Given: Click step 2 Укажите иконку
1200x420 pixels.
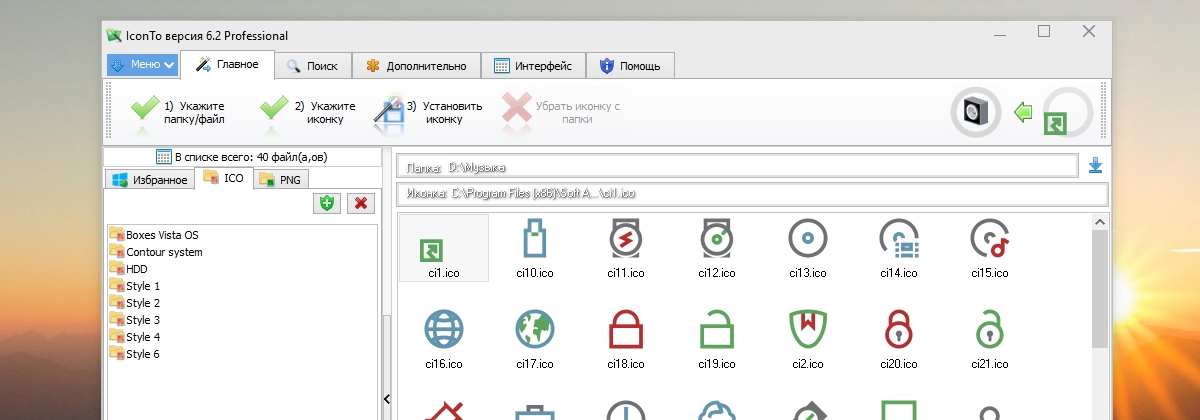Looking at the screenshot, I should [307, 112].
